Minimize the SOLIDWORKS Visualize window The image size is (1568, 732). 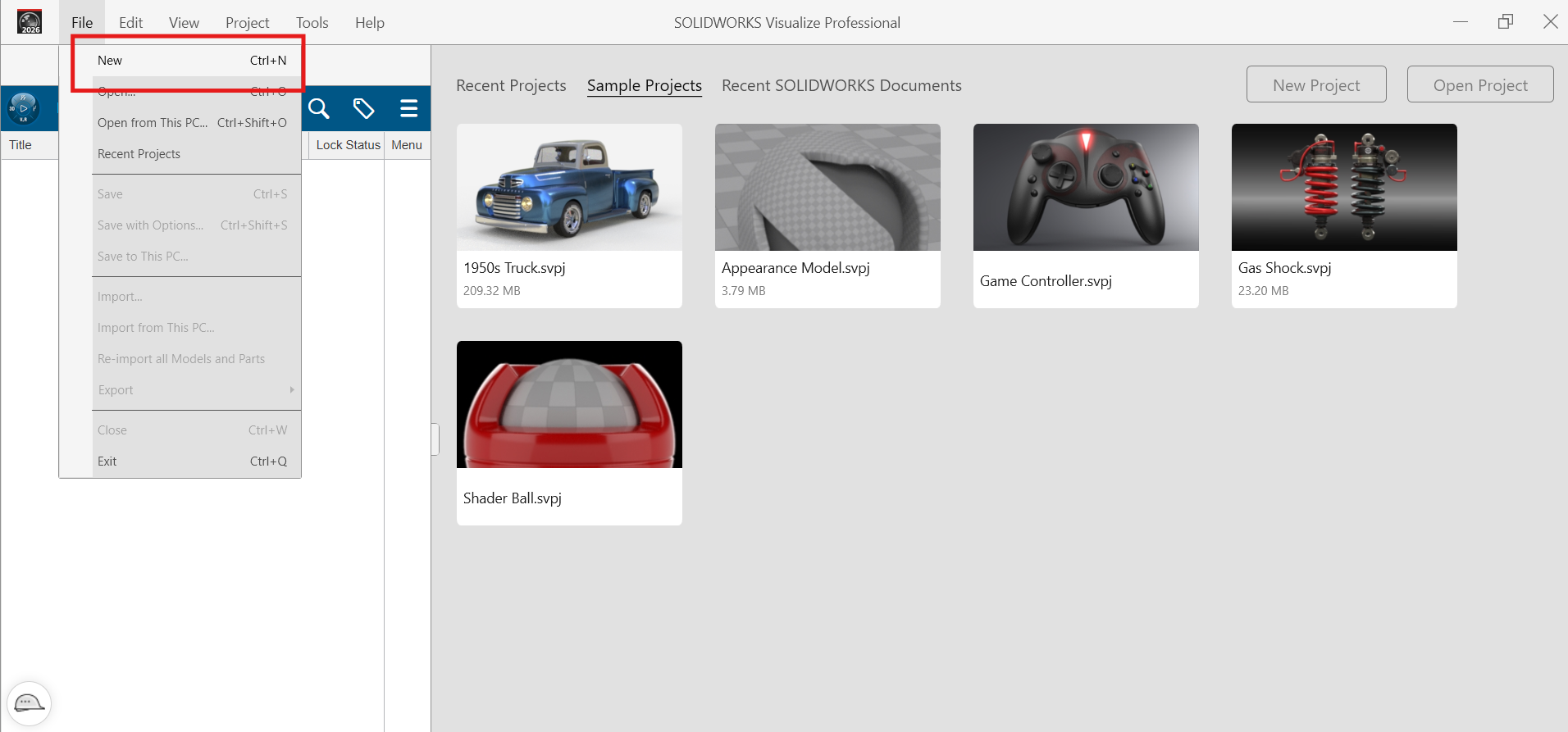point(1460,22)
